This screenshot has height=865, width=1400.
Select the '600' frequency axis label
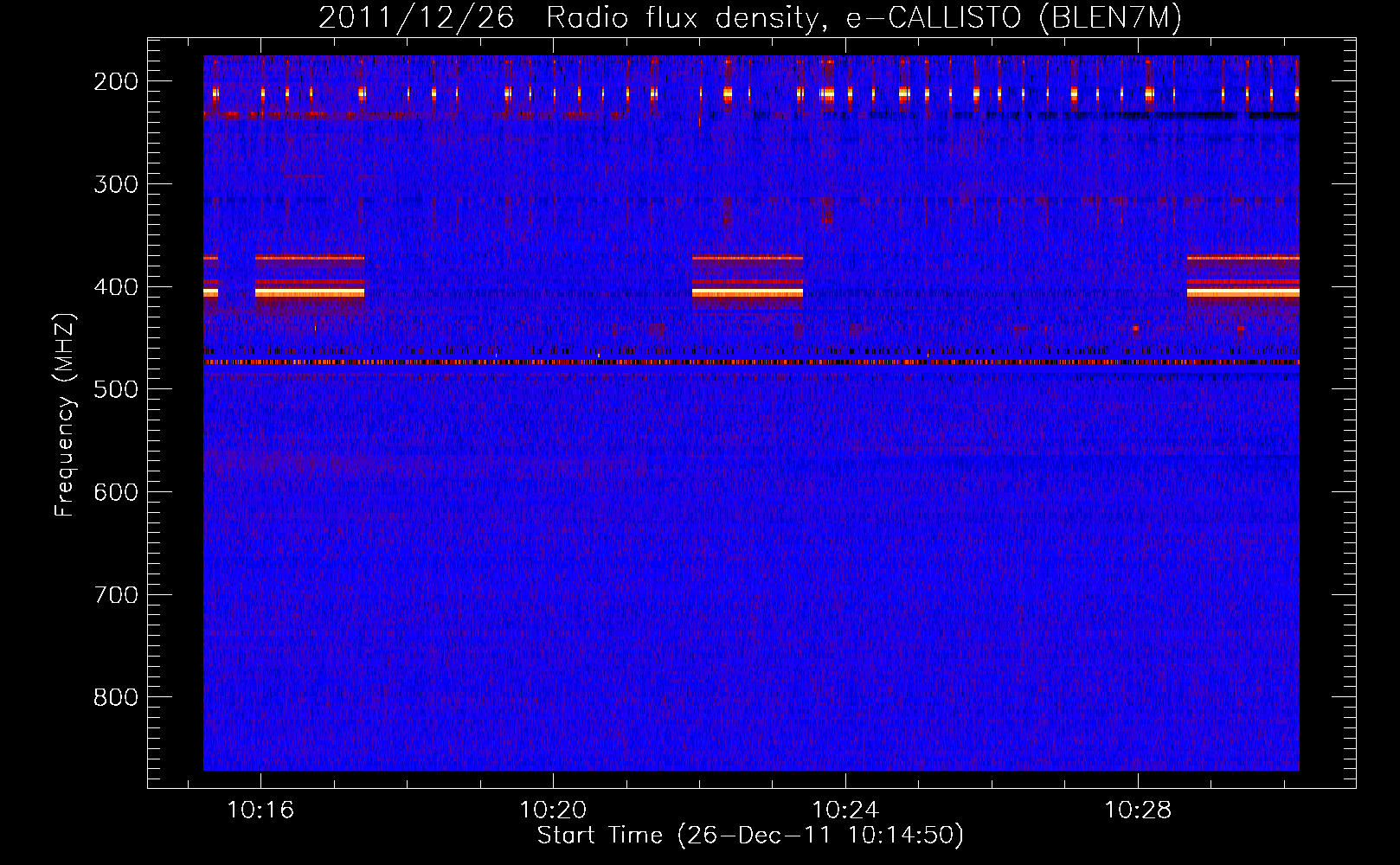115,492
